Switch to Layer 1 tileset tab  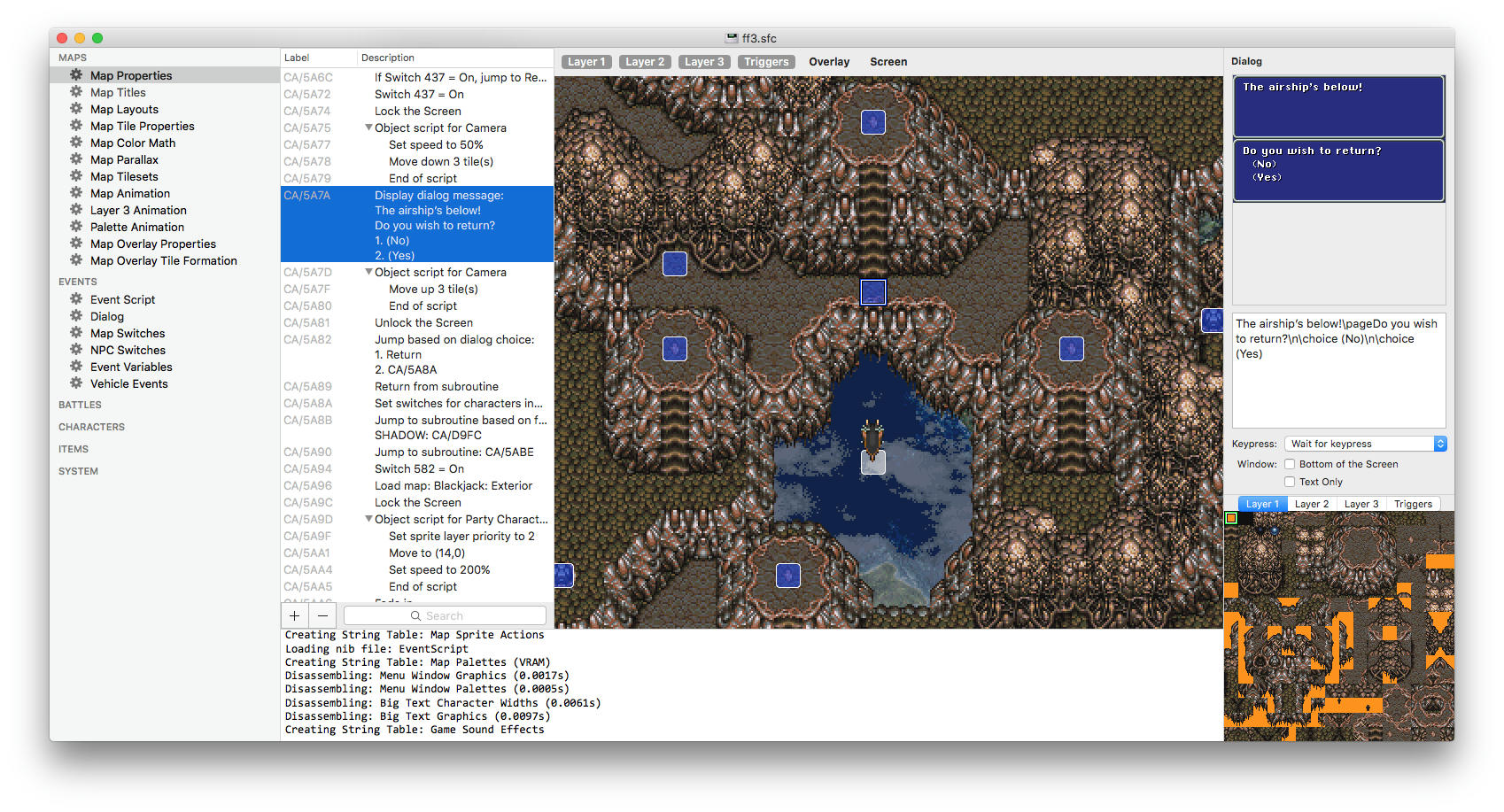point(1262,504)
